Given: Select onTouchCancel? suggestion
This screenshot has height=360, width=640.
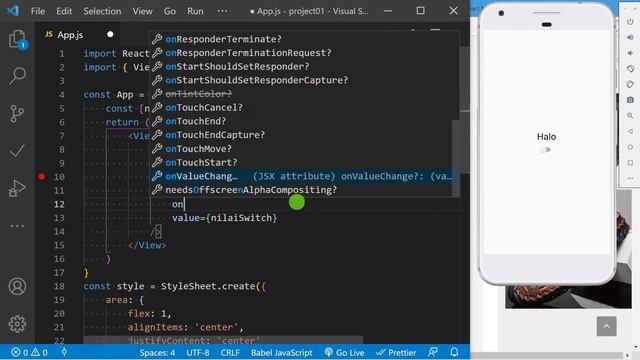Looking at the screenshot, I should click(x=301, y=108).
